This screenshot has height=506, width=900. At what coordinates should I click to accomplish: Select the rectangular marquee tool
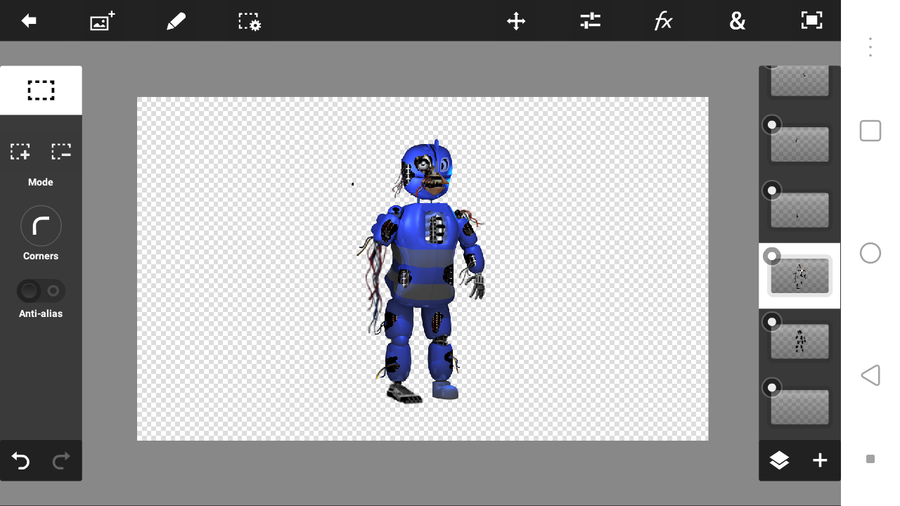pyautogui.click(x=41, y=91)
